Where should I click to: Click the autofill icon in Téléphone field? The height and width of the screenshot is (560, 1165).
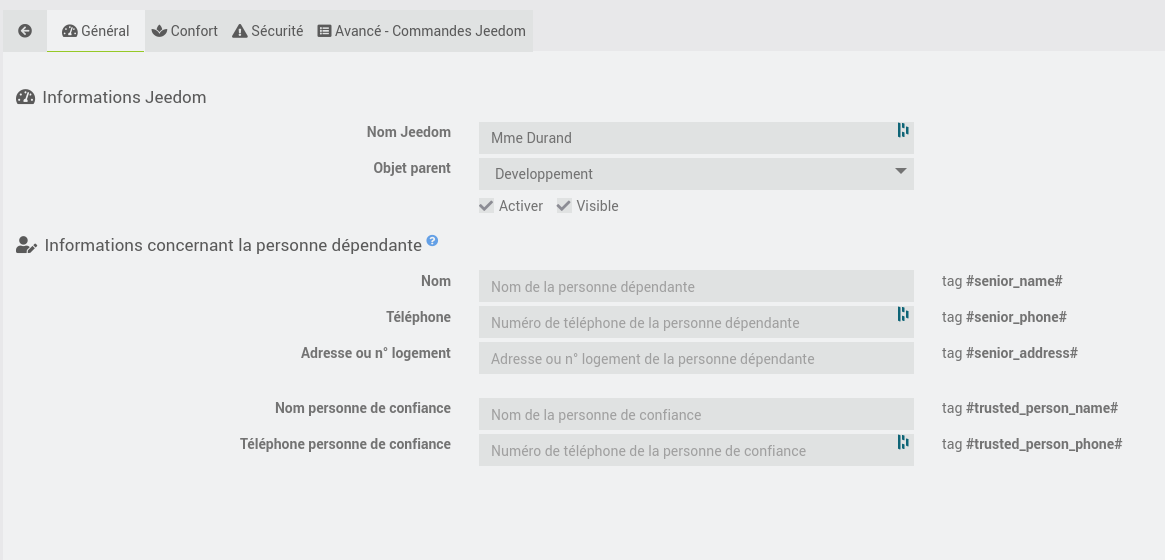[x=903, y=314]
